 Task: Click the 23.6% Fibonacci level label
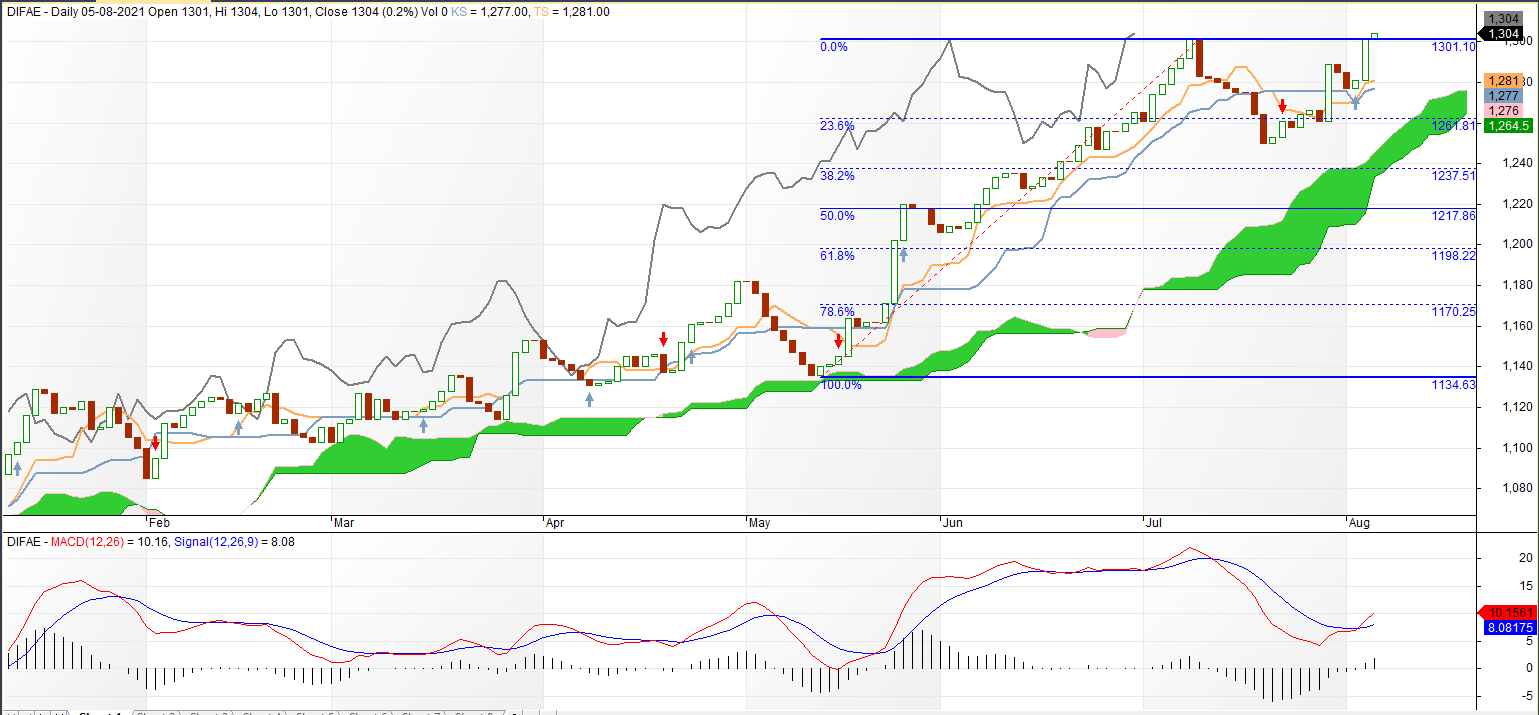tap(837, 126)
